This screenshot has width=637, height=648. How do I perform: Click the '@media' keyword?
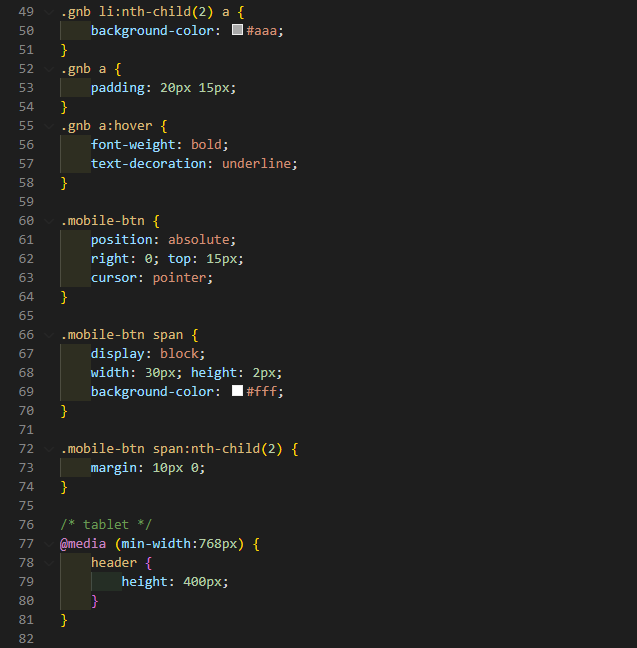coord(83,544)
